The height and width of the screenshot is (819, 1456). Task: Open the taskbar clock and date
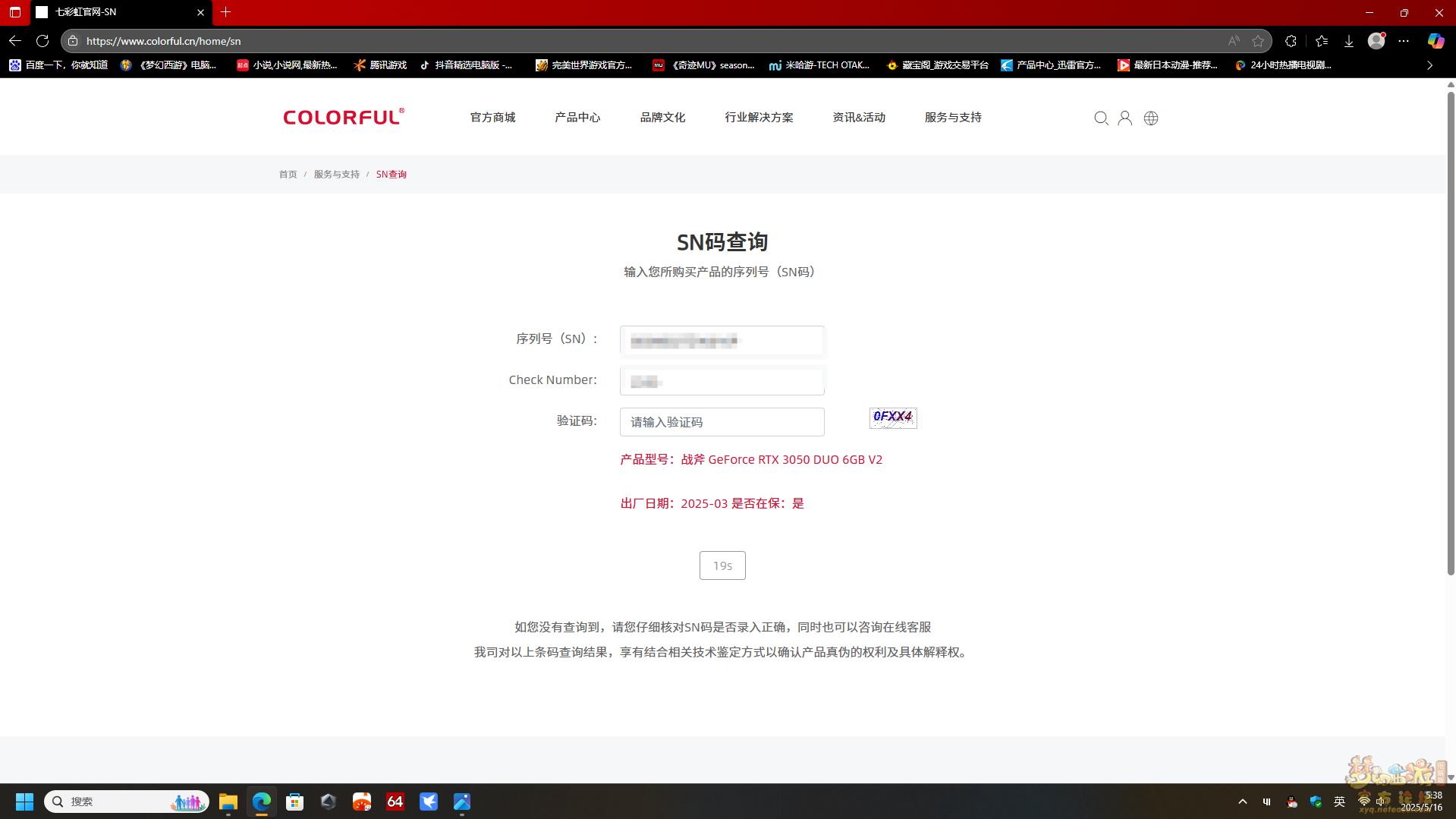(x=1422, y=802)
